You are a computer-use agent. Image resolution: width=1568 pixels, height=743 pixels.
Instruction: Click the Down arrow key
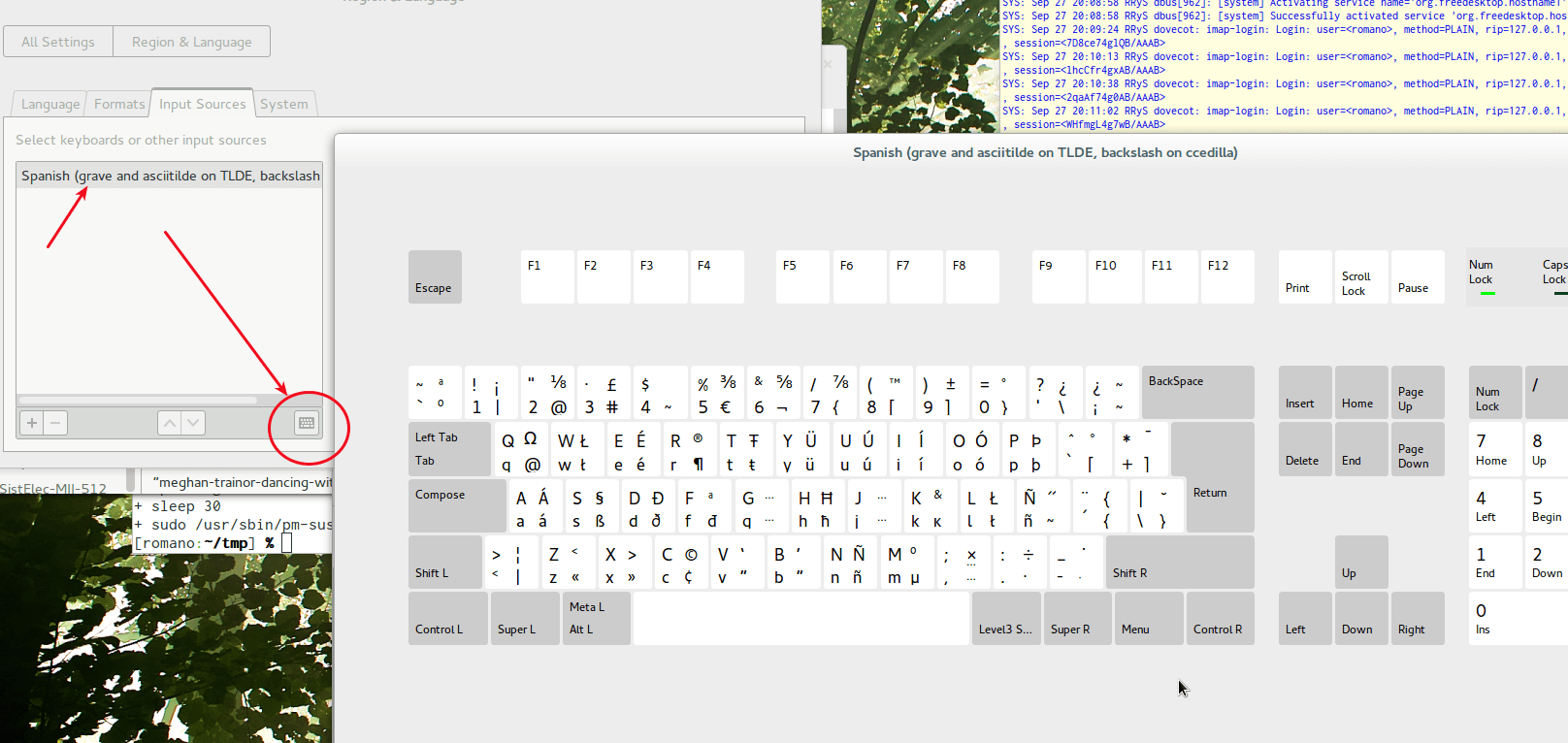1361,618
